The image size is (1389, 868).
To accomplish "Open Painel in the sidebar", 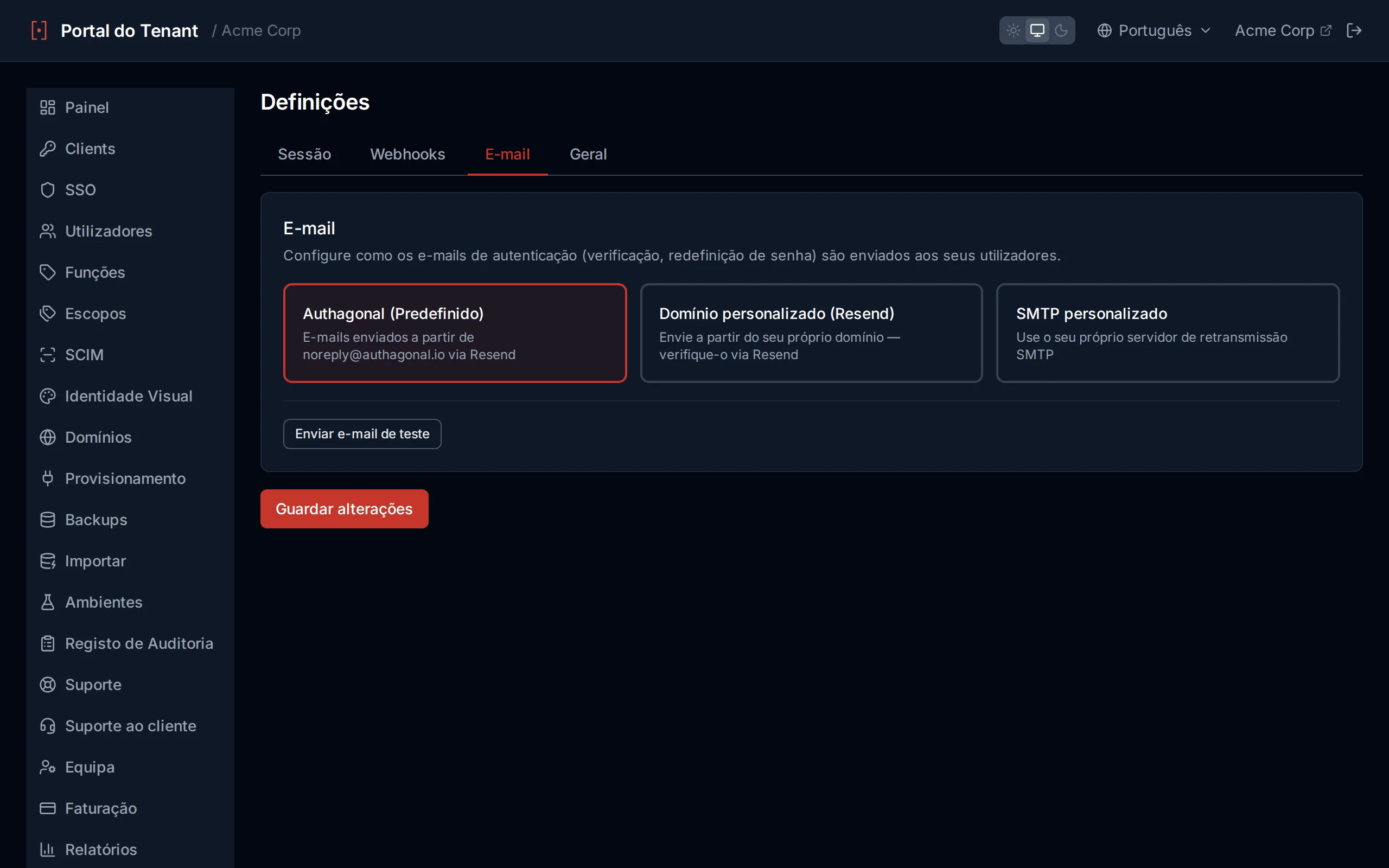I will pos(130,107).
